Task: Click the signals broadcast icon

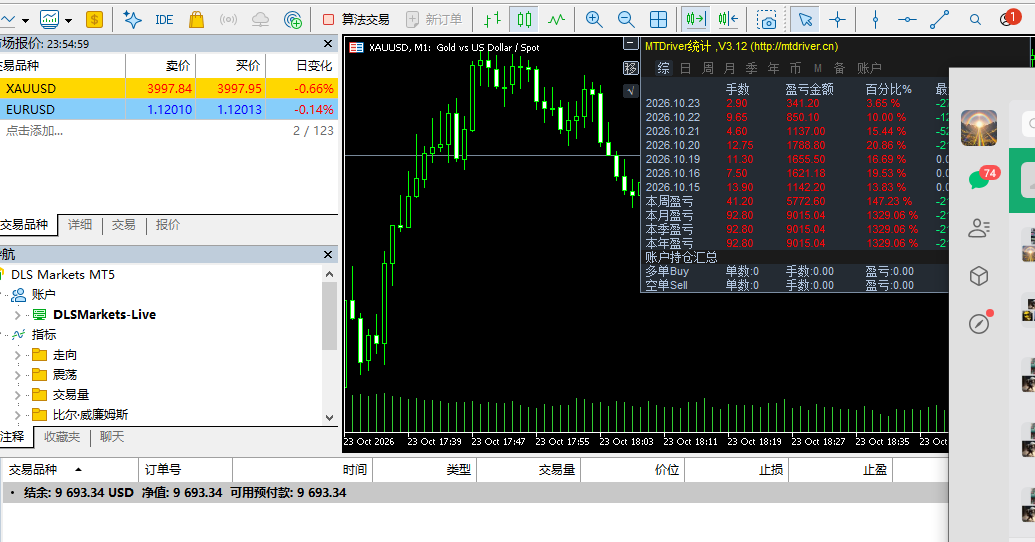Action: 228,20
